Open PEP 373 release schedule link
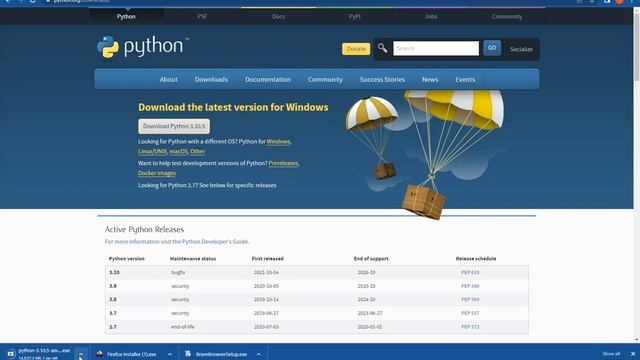This screenshot has width=640, height=360. [470, 327]
